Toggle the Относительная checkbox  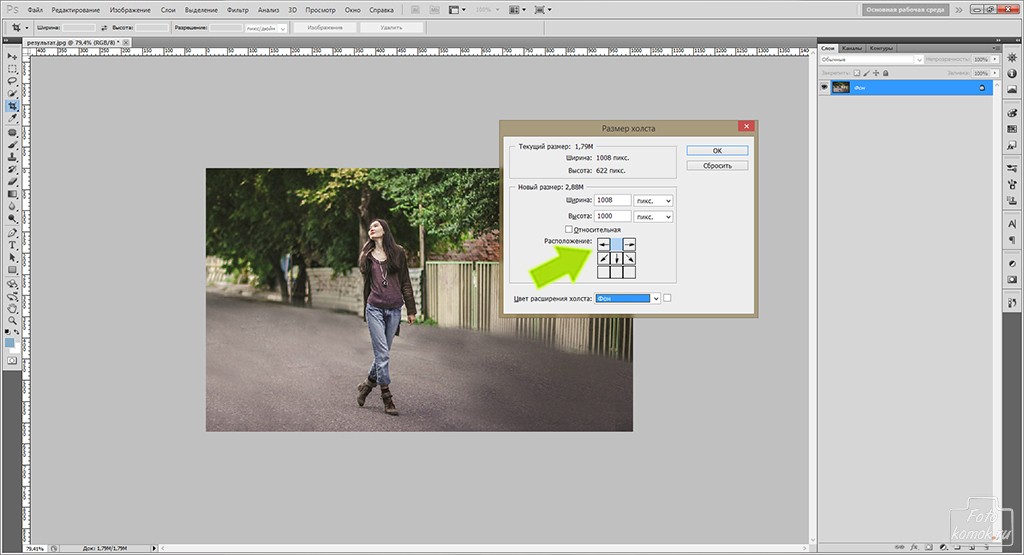[568, 229]
